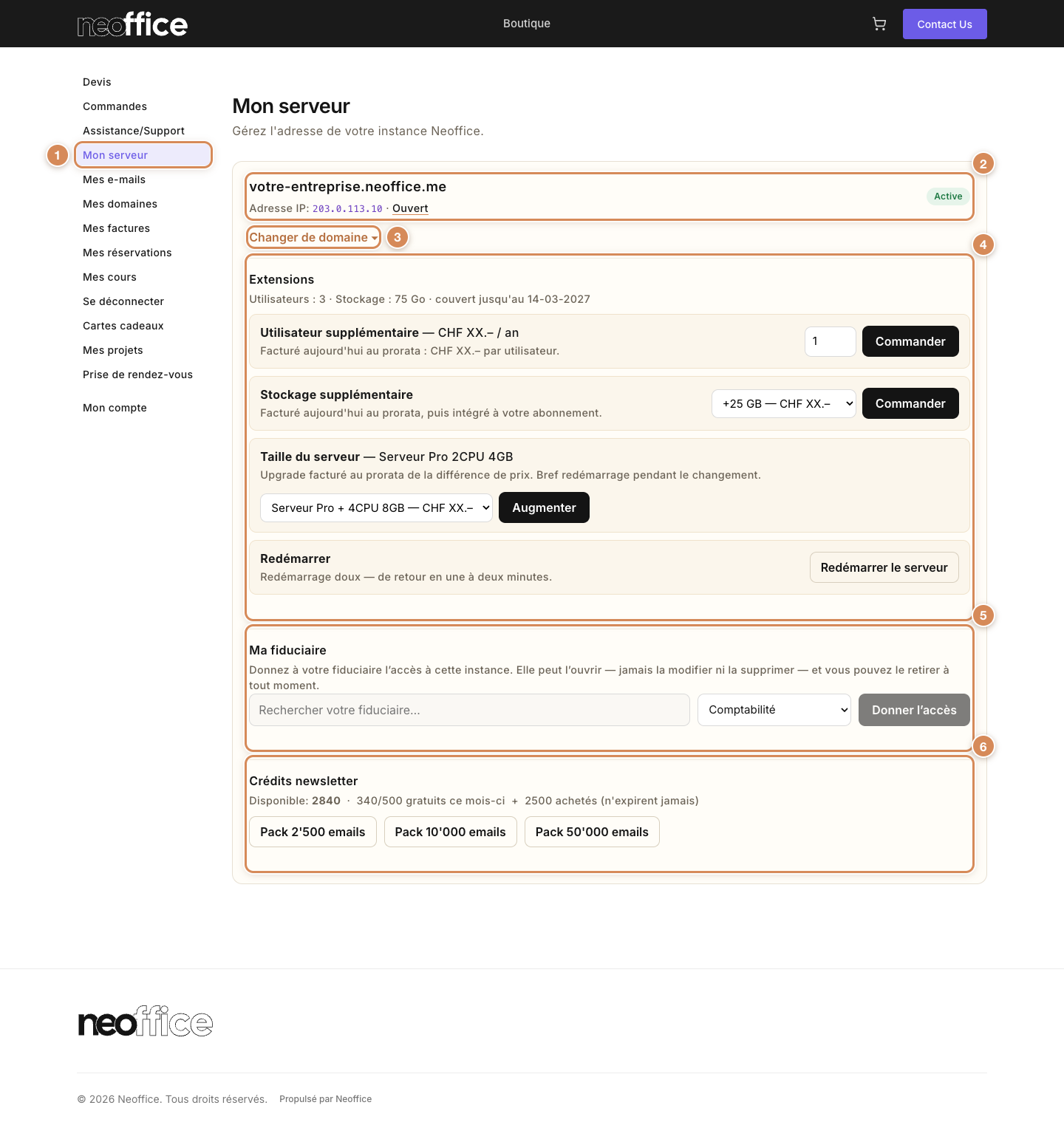1064x1125 pixels.
Task: Open Mes cours in the sidebar
Action: (x=109, y=277)
